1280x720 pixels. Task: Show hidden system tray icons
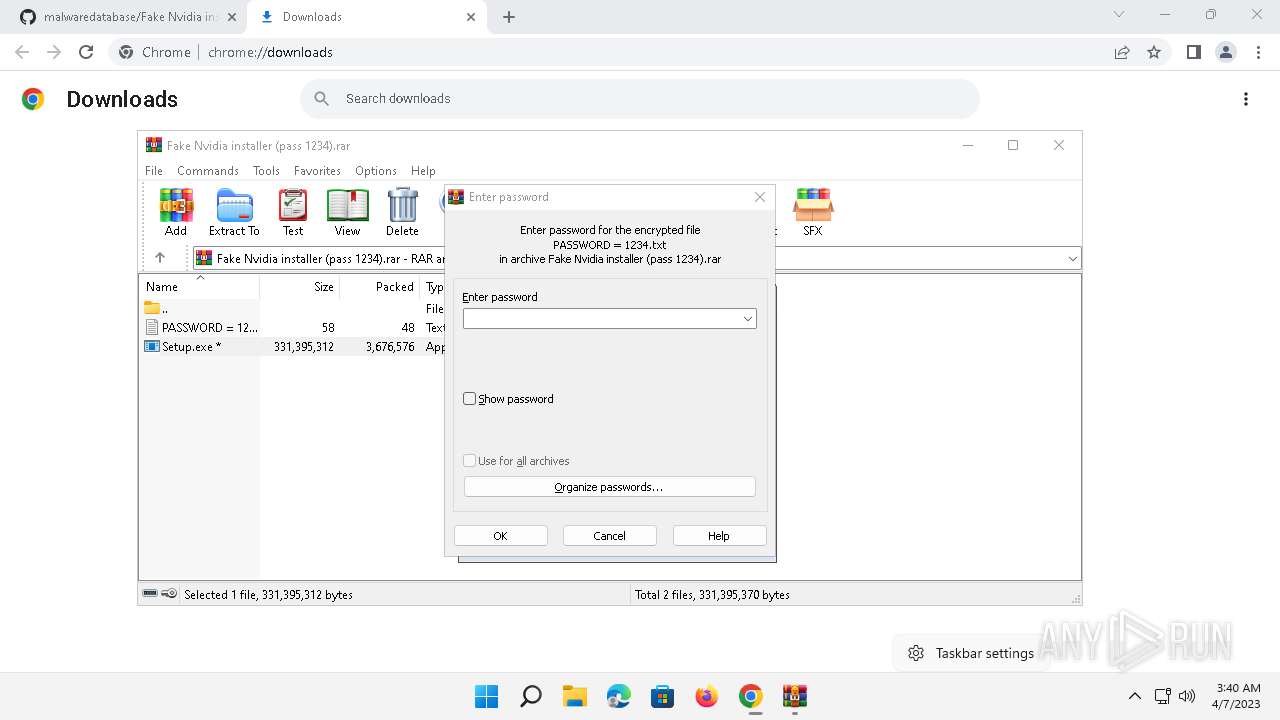click(1134, 696)
